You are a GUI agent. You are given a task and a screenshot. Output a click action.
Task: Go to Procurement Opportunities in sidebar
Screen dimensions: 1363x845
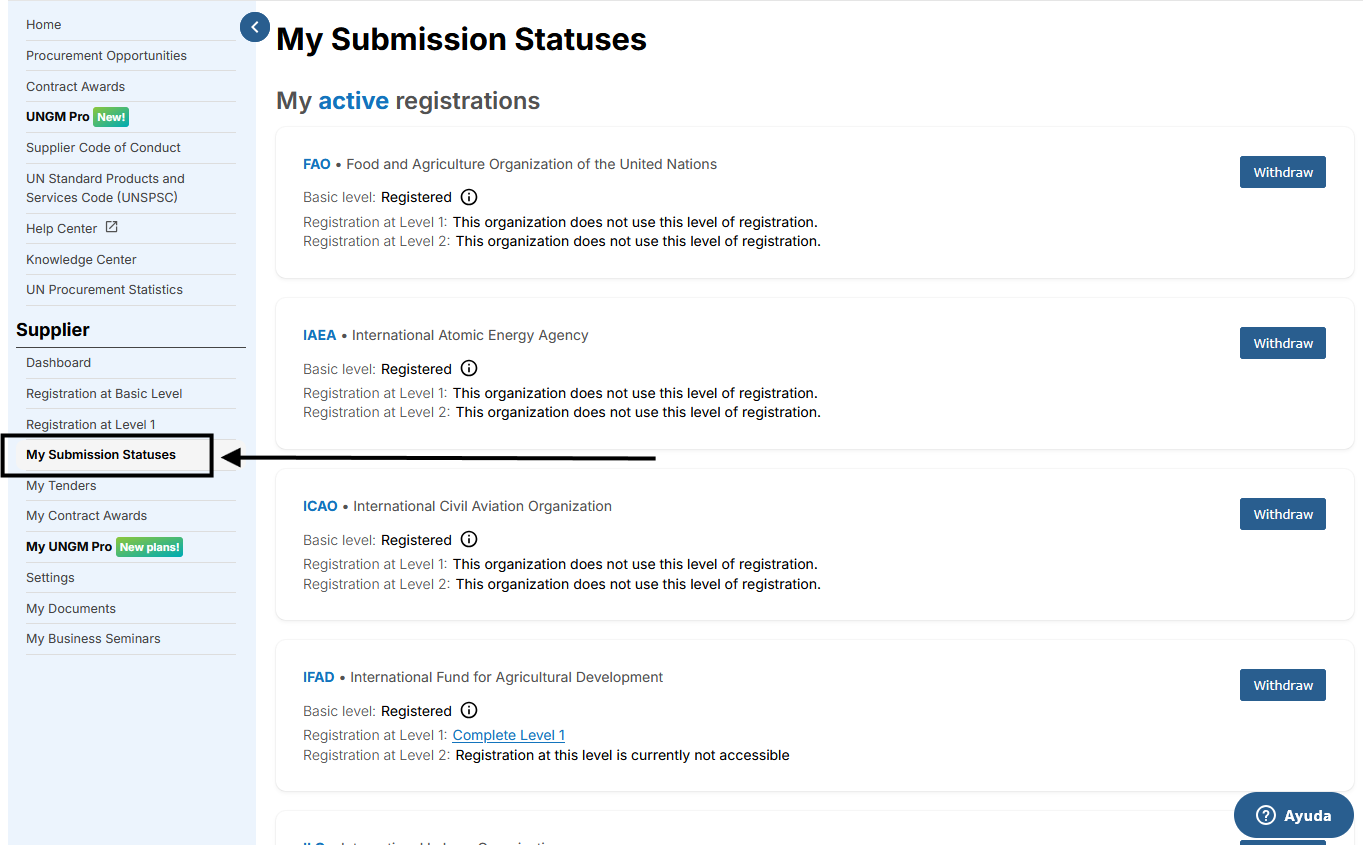[106, 55]
